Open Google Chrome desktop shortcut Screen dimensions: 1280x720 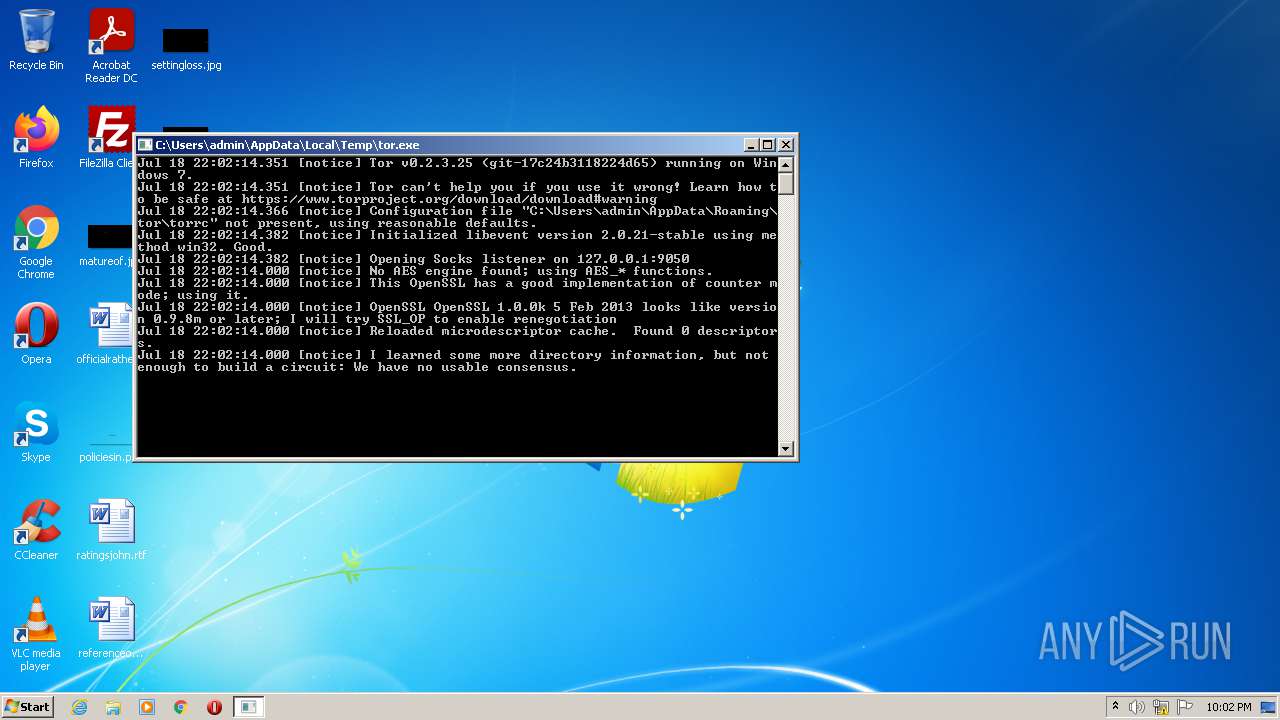click(x=36, y=242)
